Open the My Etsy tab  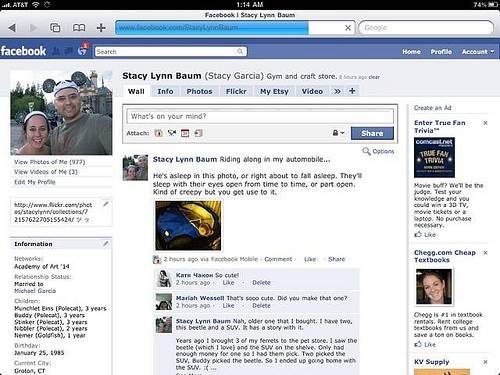point(274,91)
